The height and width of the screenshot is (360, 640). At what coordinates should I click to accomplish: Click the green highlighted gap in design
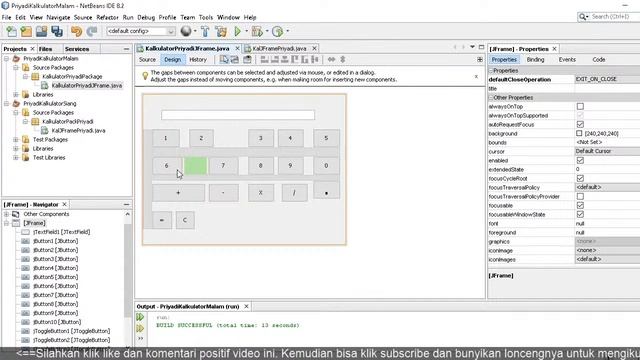(x=196, y=166)
